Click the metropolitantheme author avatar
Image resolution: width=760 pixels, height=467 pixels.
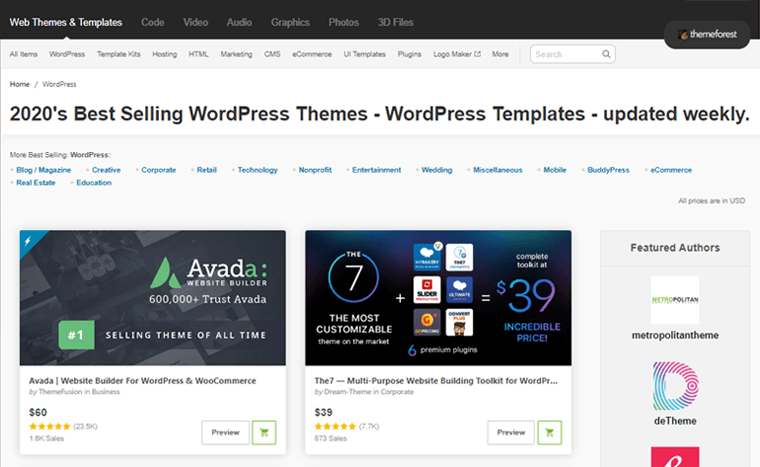tap(675, 300)
